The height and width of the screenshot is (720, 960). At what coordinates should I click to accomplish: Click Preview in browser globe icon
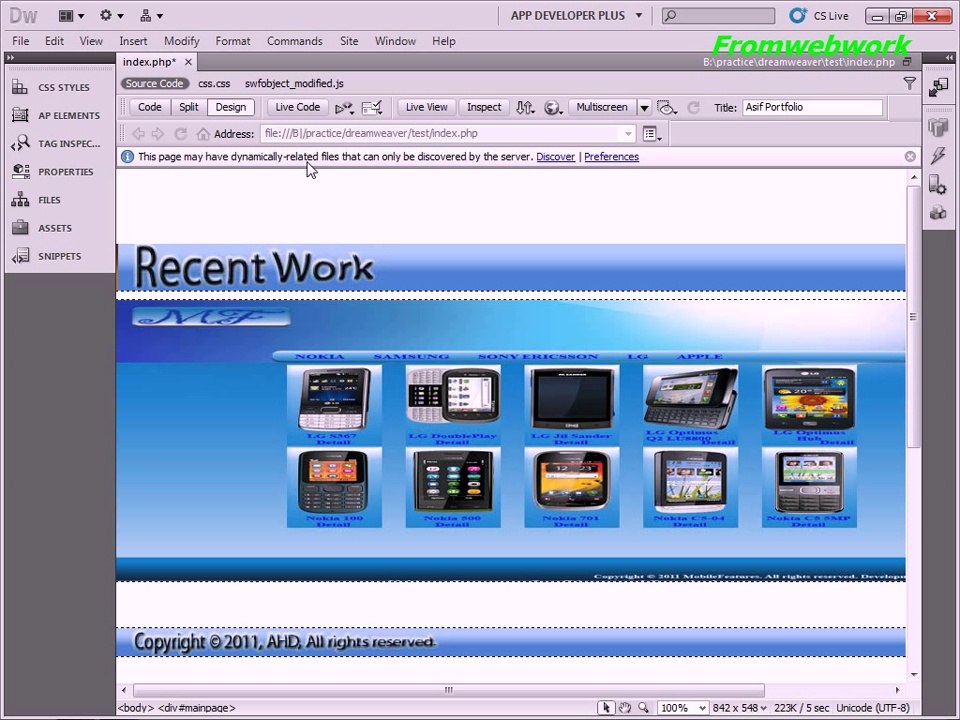(553, 108)
